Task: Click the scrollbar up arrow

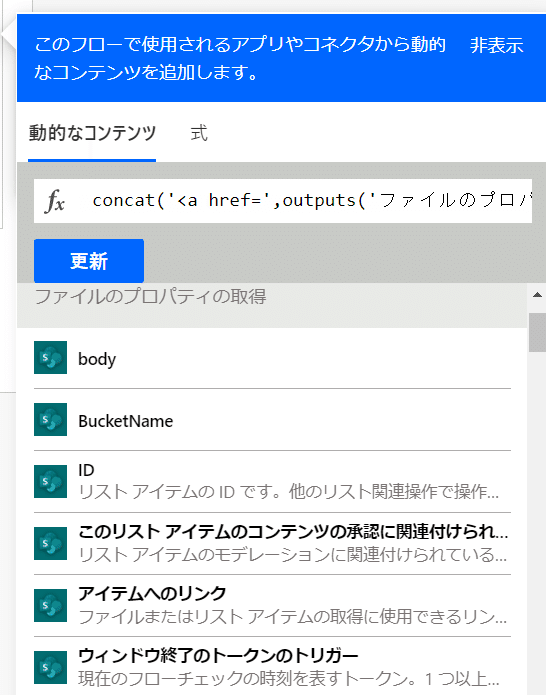Action: 537,295
